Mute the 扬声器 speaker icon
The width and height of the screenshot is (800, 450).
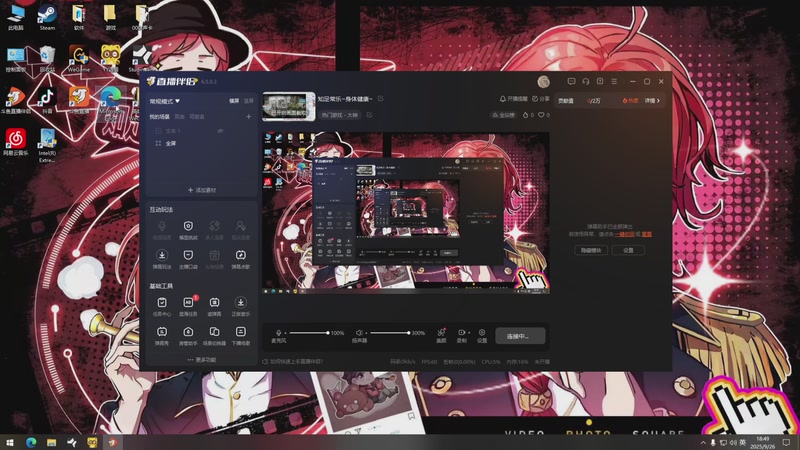point(359,333)
